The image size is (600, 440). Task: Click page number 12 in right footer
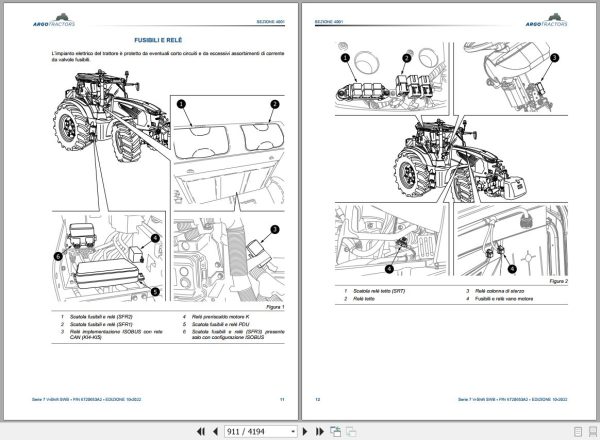[x=318, y=399]
